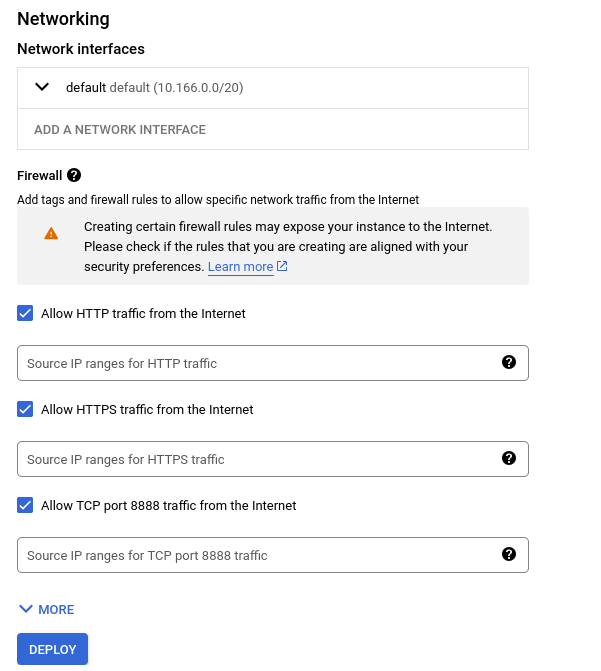Click the Allow HTTPS traffic label text
Image resolution: width=601 pixels, height=671 pixels.
coord(147,410)
